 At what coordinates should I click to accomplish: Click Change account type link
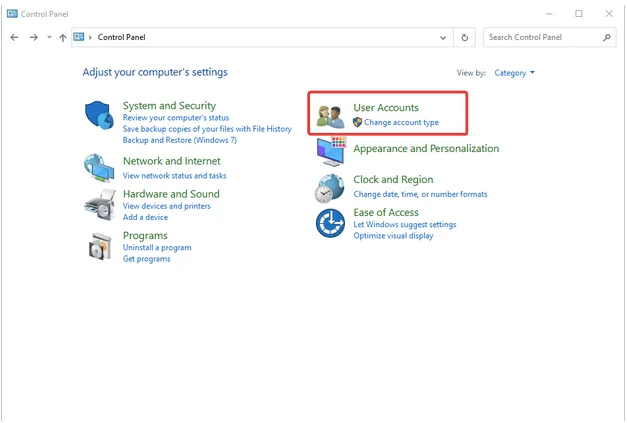click(x=401, y=122)
